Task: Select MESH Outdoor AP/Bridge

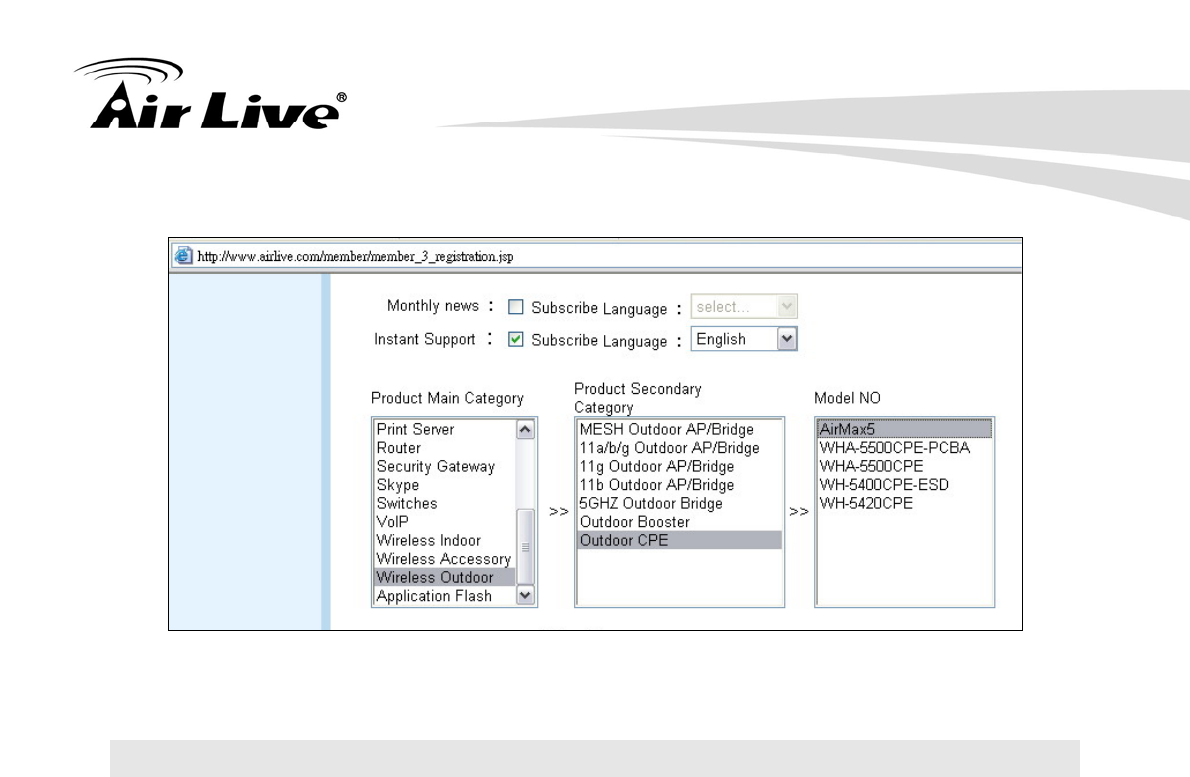Action: (x=679, y=429)
